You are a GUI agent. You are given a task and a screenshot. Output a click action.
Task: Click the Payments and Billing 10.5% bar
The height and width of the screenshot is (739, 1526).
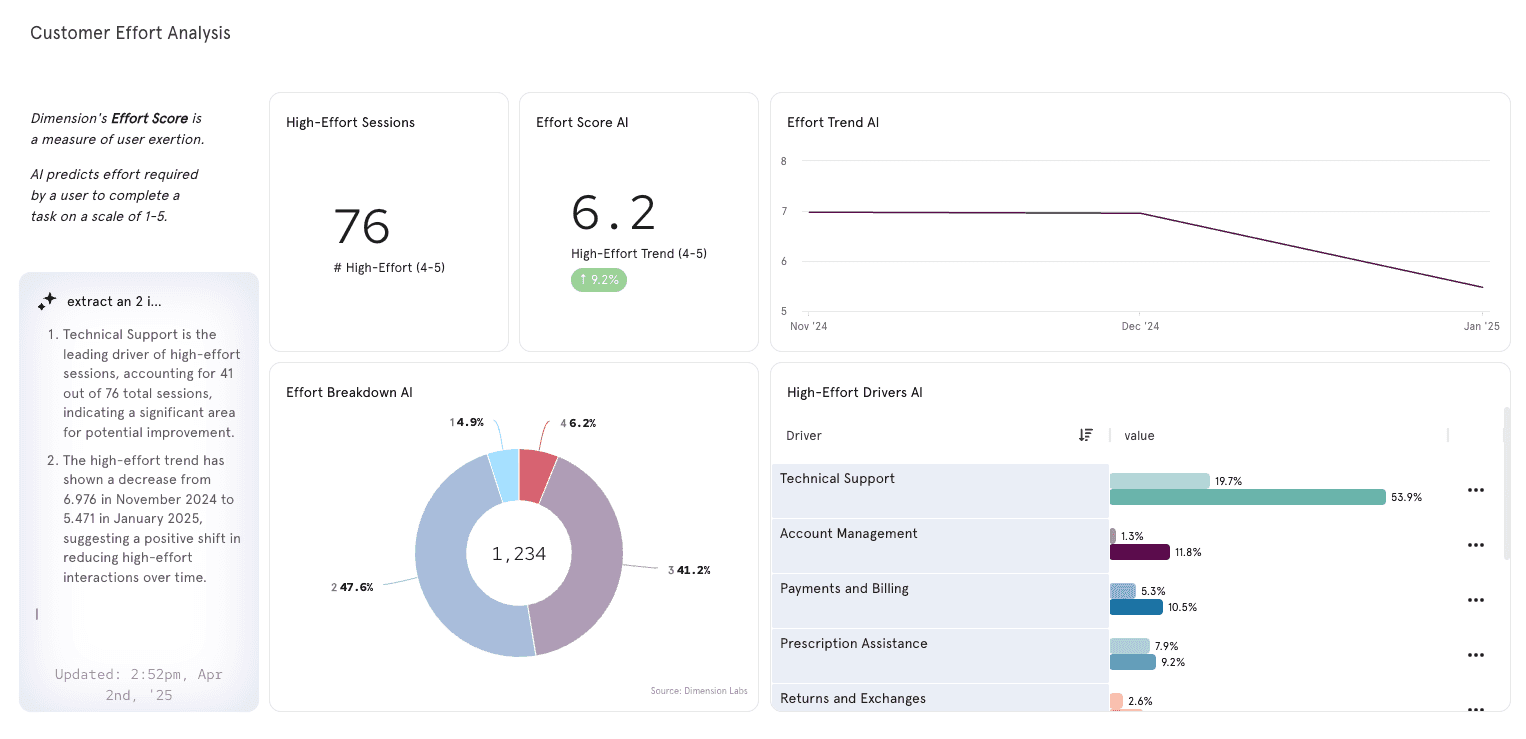[1137, 607]
